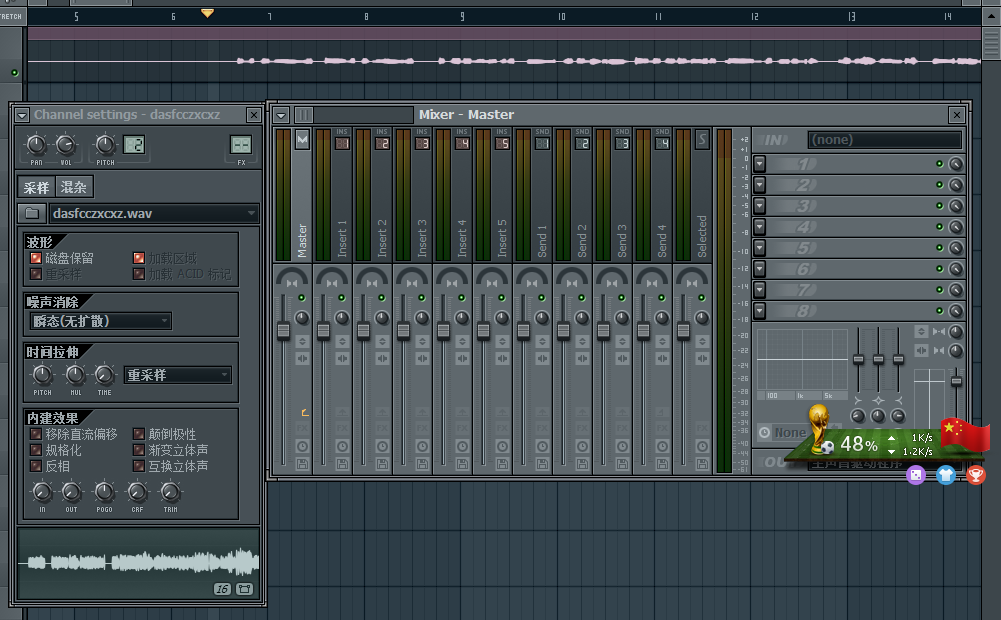Click the sample waveform preview in Channel settings
The width and height of the screenshot is (1001, 620).
139,563
